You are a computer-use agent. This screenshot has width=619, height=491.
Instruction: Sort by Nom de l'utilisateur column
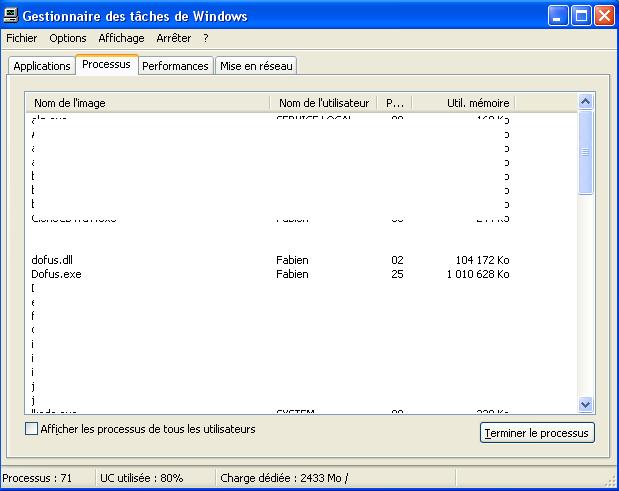pyautogui.click(x=323, y=103)
